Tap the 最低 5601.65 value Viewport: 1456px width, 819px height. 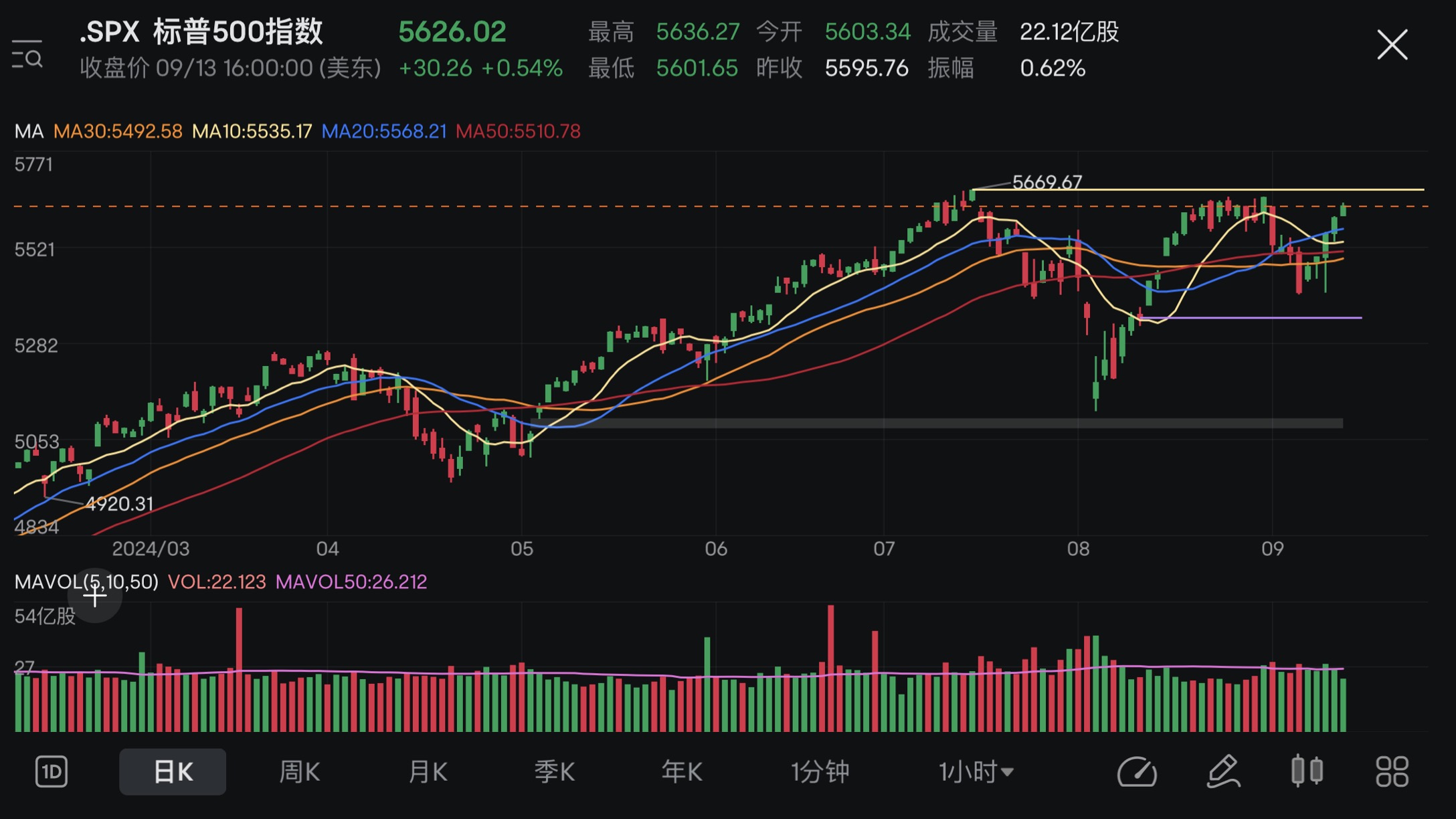pyautogui.click(x=697, y=68)
